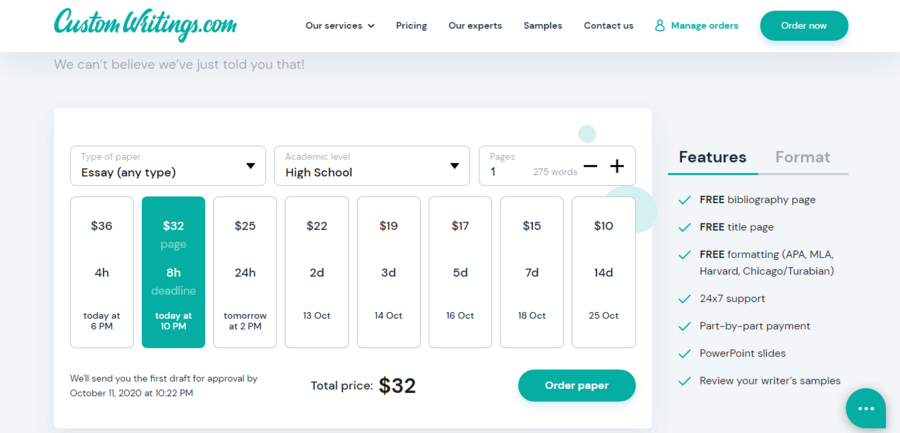Switch to the Features tab
The image size is (900, 433).
[712, 157]
